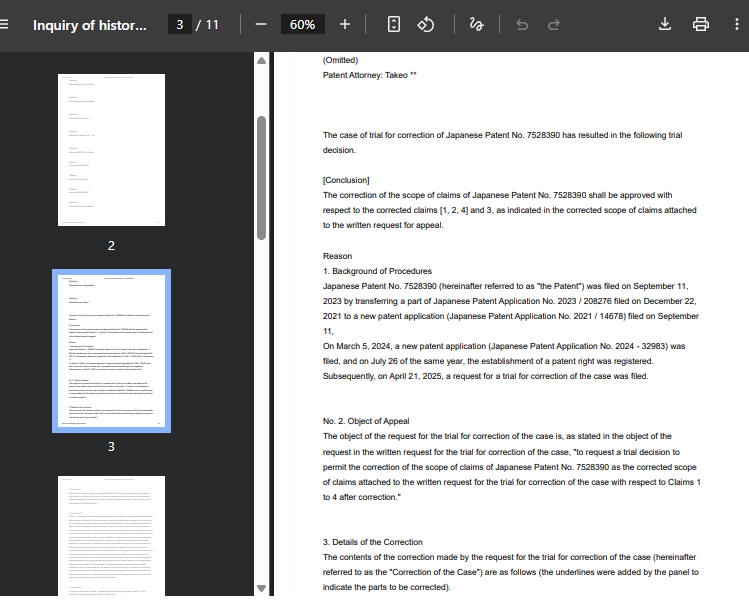749x600 pixels.
Task: Click the Fit to page icon
Action: point(394,24)
